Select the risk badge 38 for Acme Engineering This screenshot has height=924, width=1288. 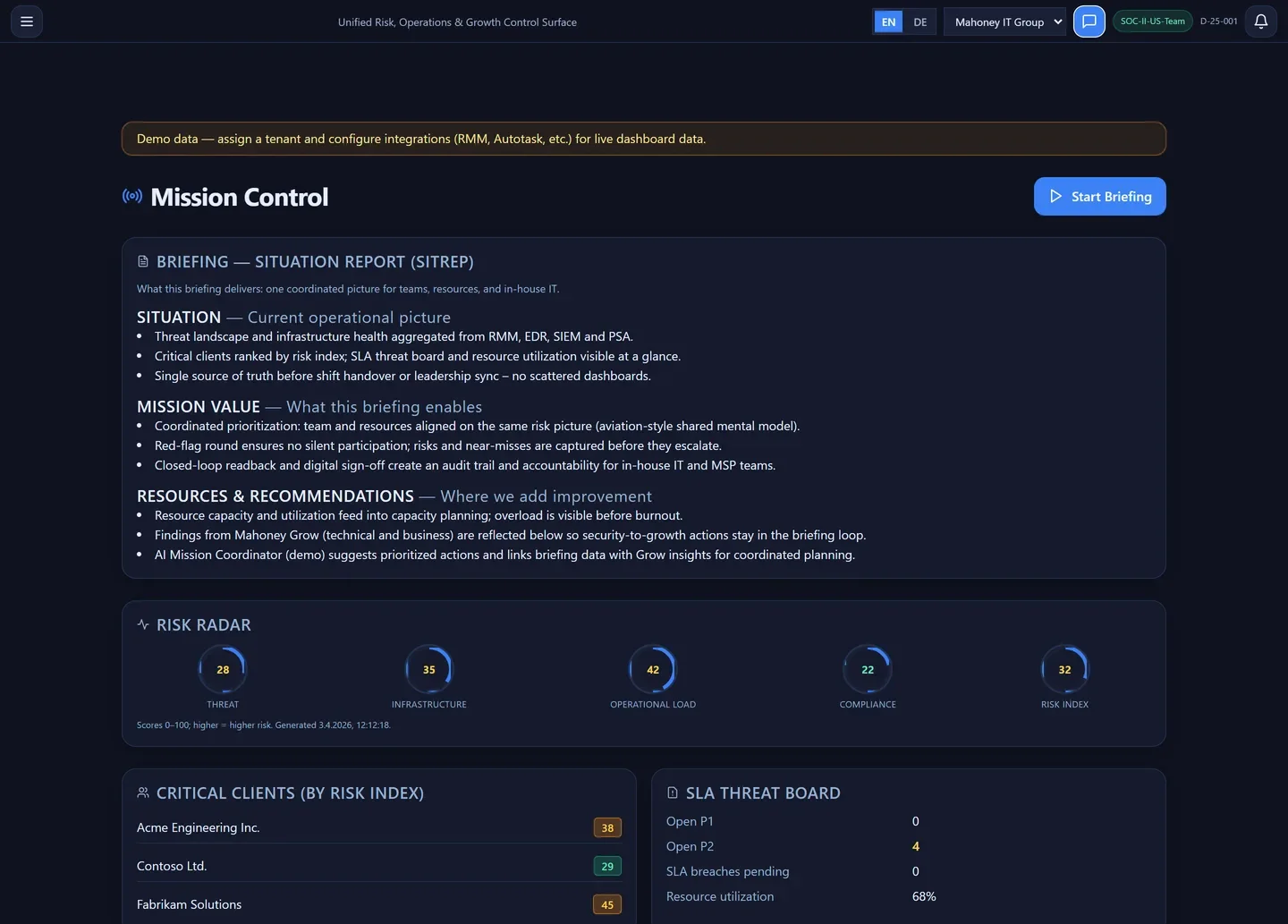(607, 827)
